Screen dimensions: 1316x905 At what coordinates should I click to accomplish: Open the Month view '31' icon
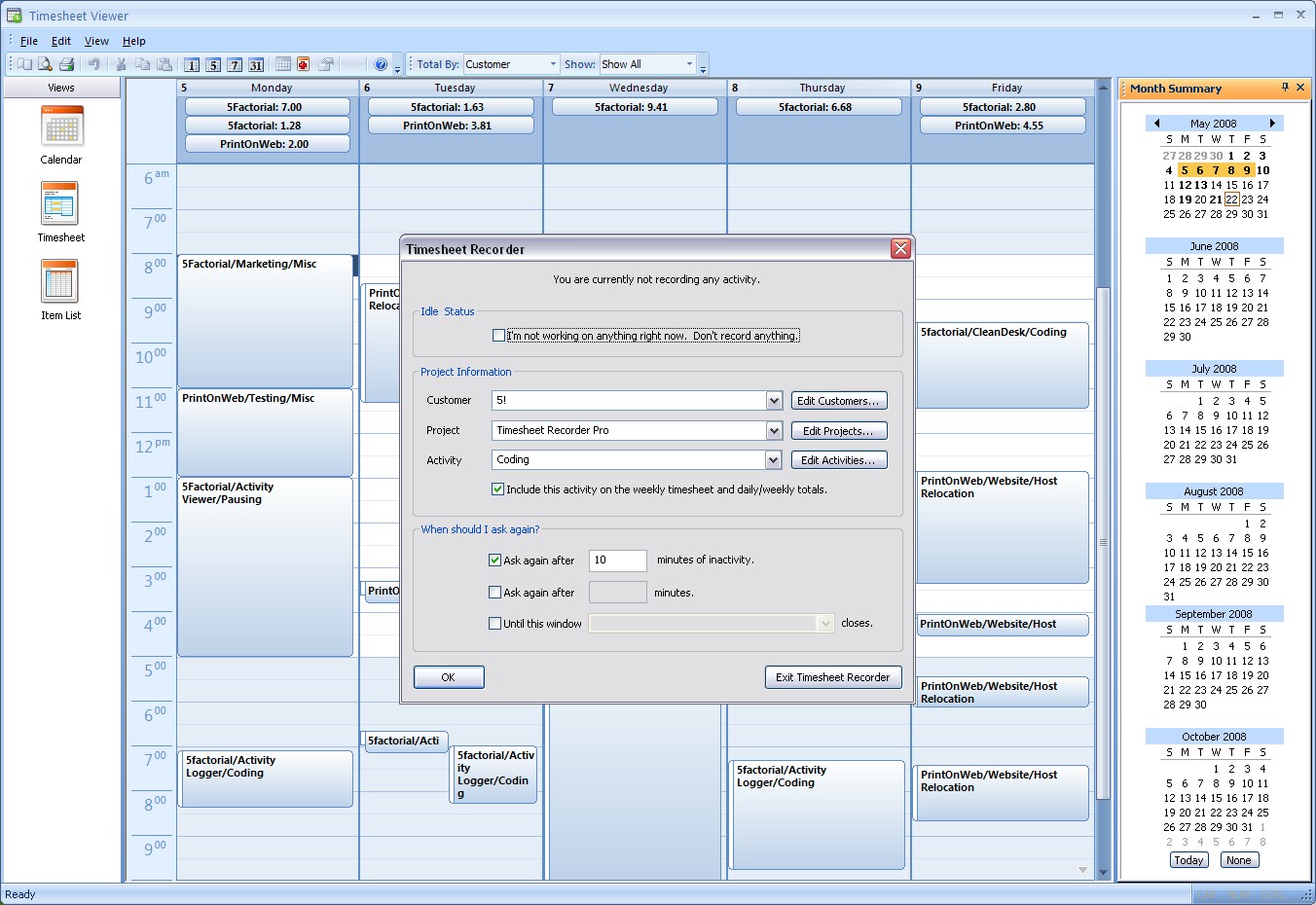[256, 64]
